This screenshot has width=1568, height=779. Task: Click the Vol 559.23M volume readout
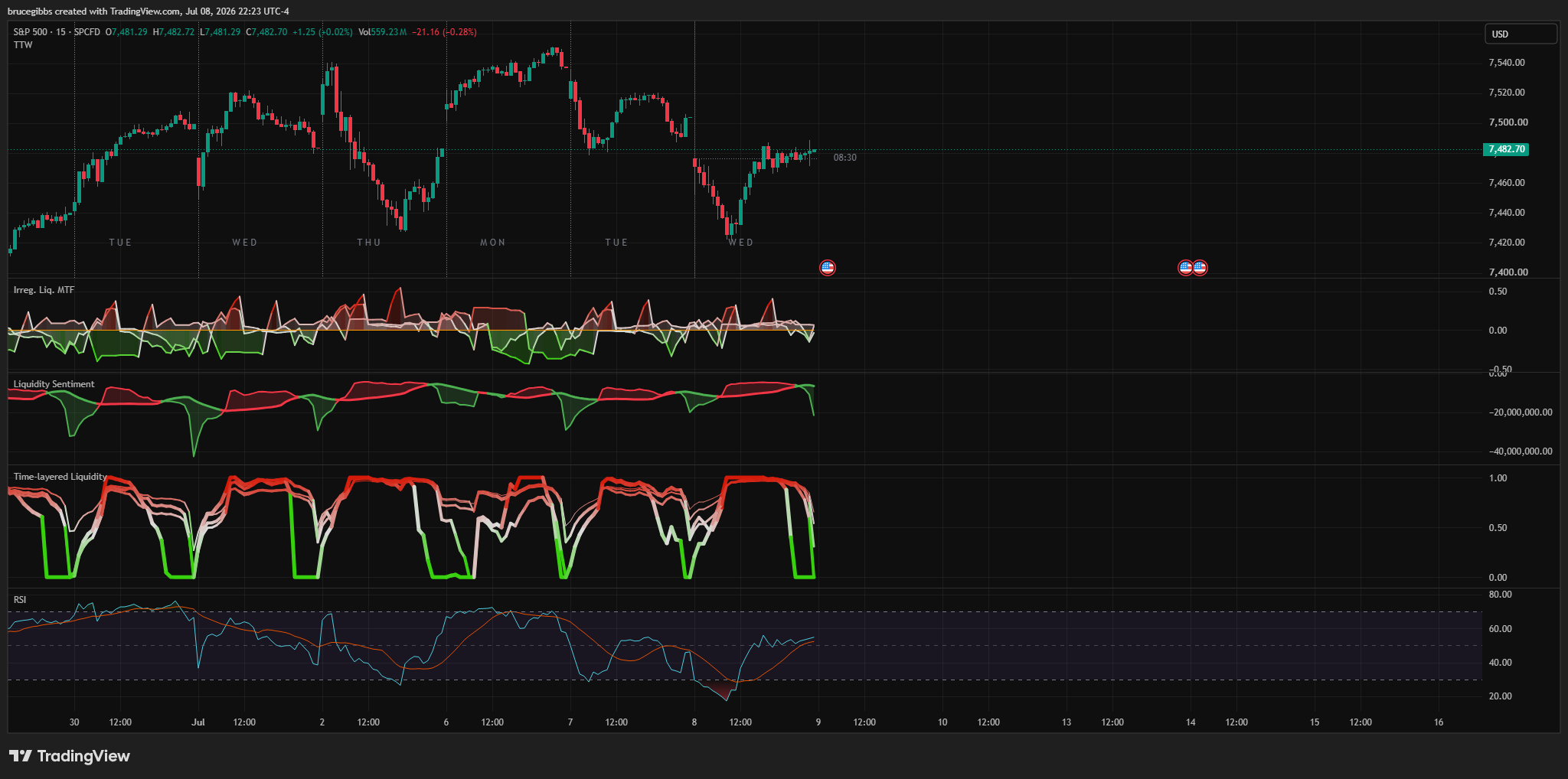383,32
